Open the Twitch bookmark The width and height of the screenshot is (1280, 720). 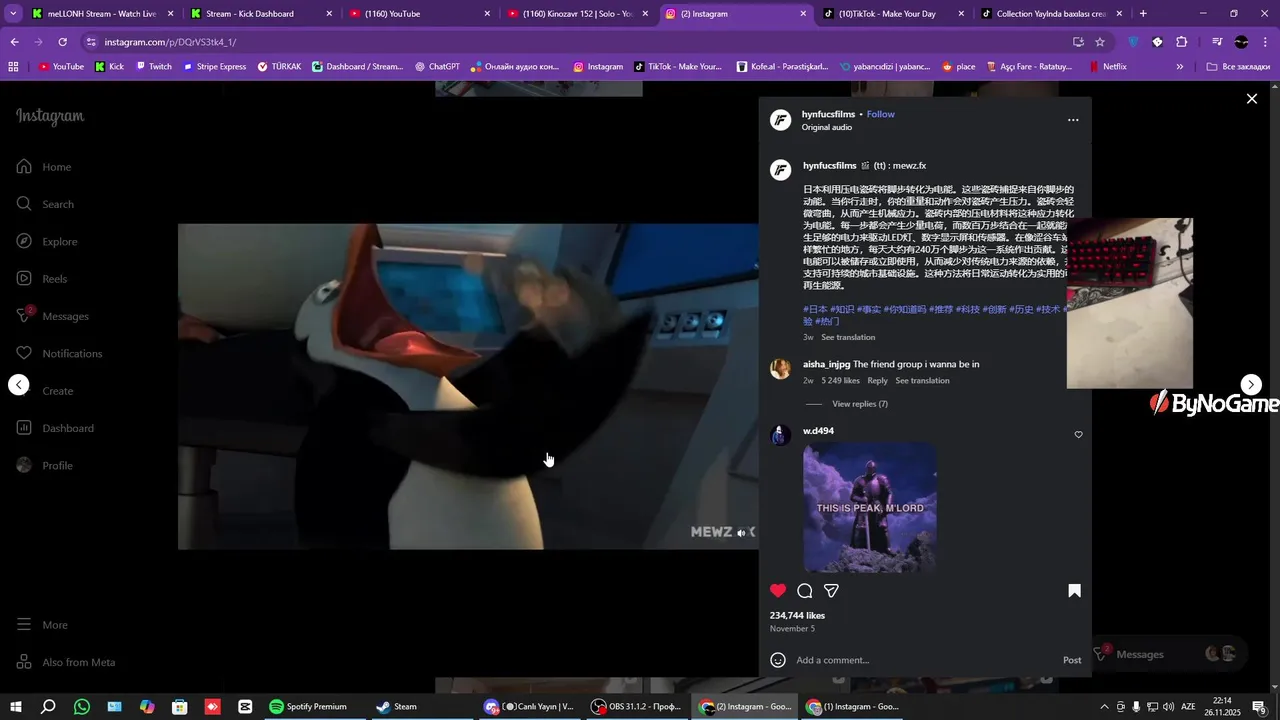153,67
